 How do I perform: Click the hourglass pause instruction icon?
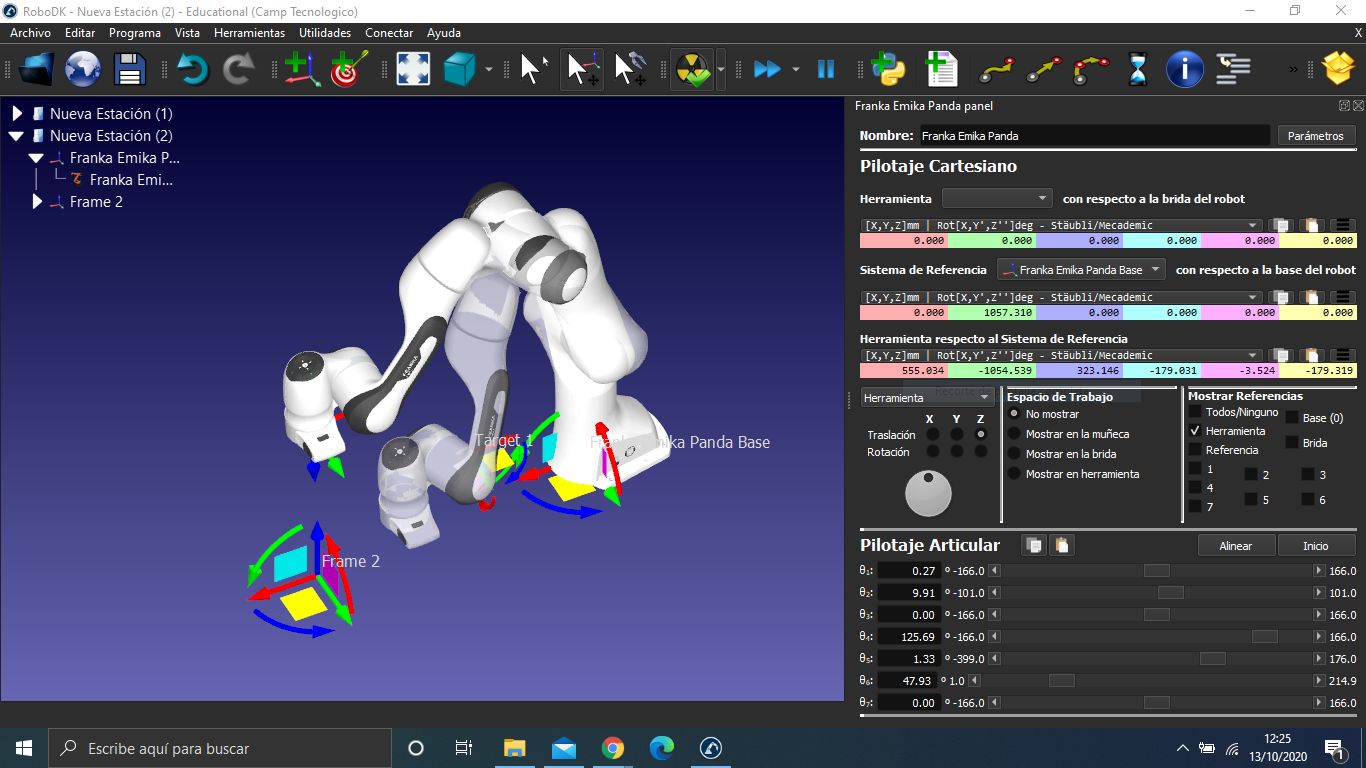click(1138, 69)
